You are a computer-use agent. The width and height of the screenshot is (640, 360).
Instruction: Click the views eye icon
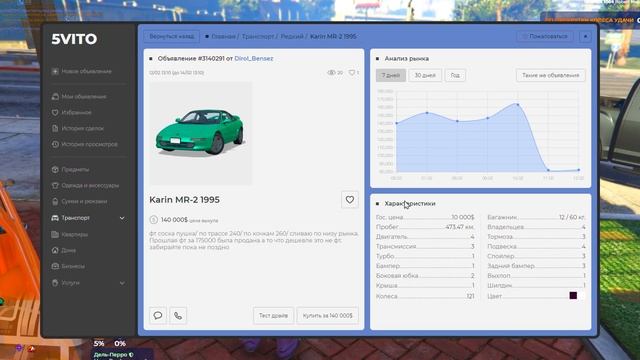coord(331,73)
